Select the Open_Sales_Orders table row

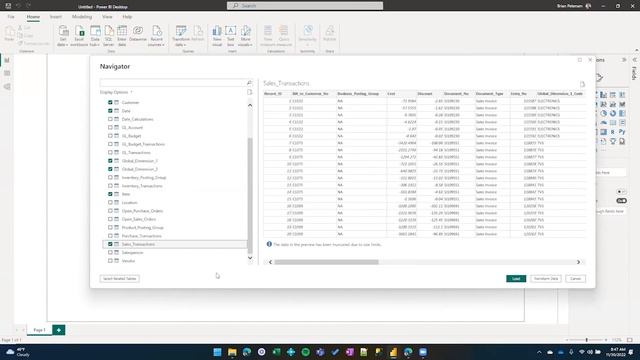click(x=175, y=219)
